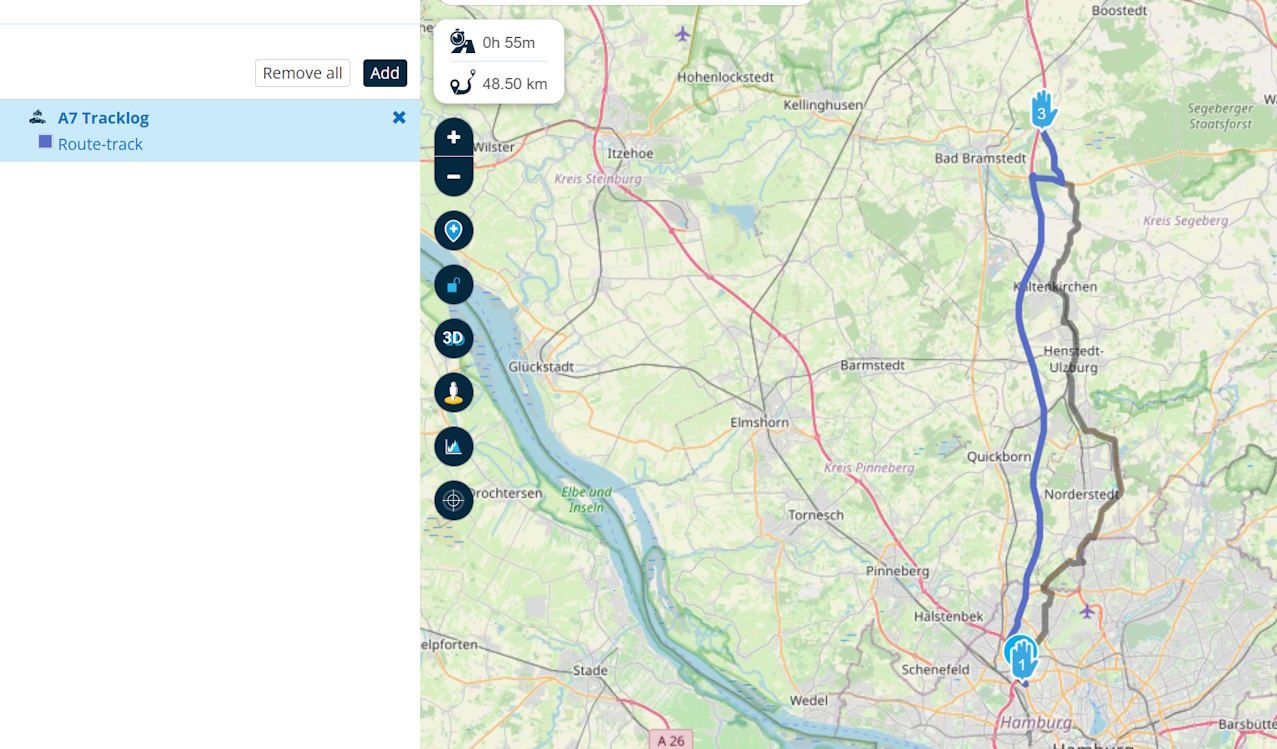Click waypoint marker 1 near Hamburg
The image size is (1277, 749).
[1021, 656]
